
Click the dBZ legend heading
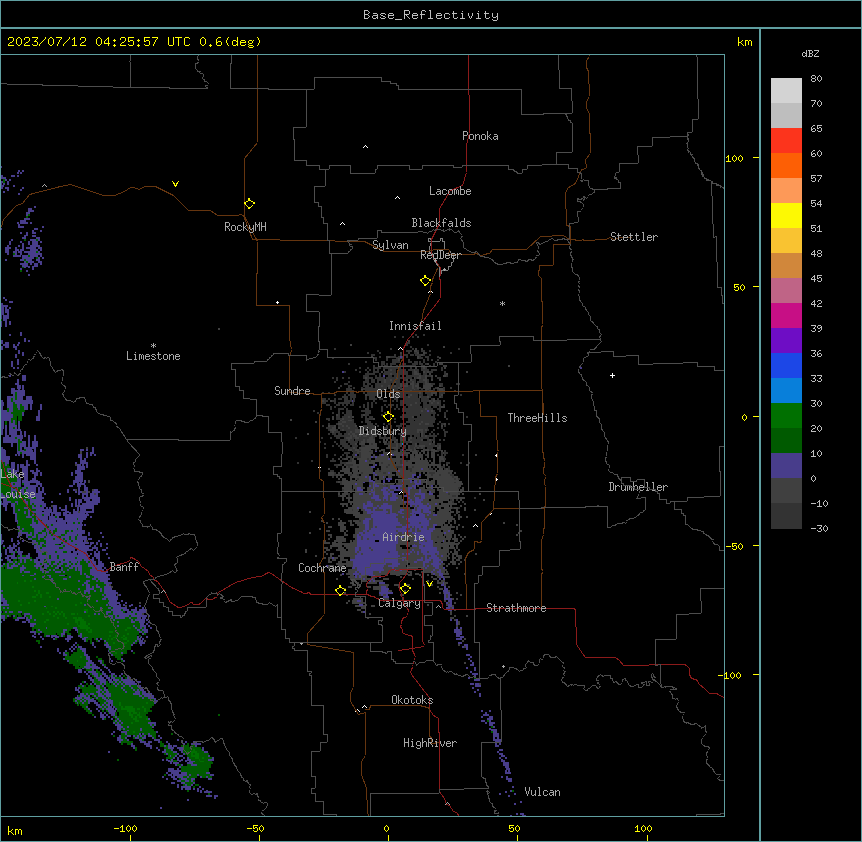click(810, 53)
